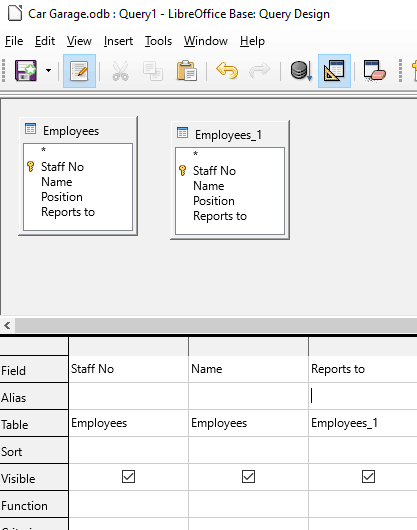The width and height of the screenshot is (417, 530).
Task: Open the View menu
Action: pyautogui.click(x=79, y=41)
